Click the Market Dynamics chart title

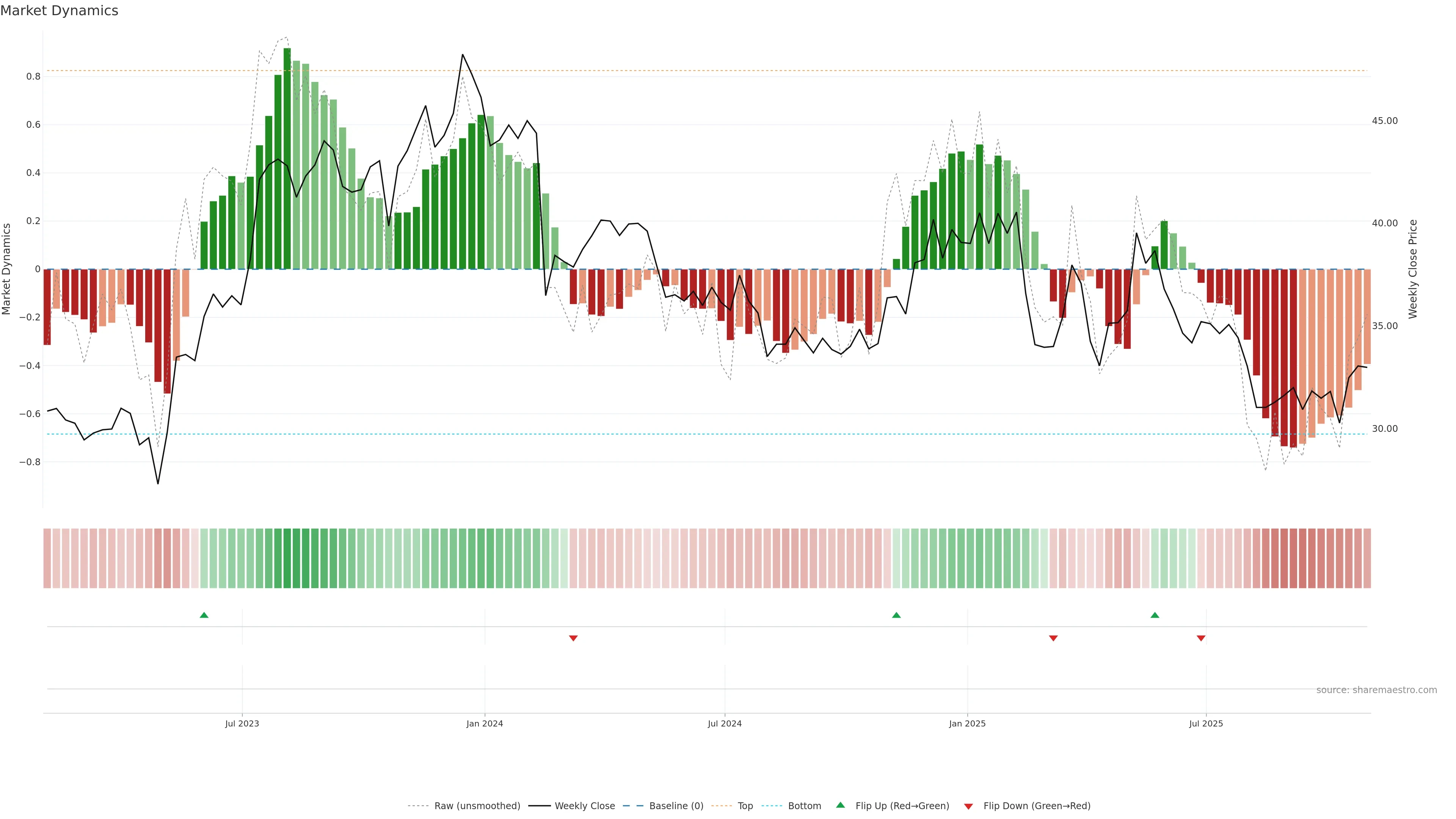60,11
